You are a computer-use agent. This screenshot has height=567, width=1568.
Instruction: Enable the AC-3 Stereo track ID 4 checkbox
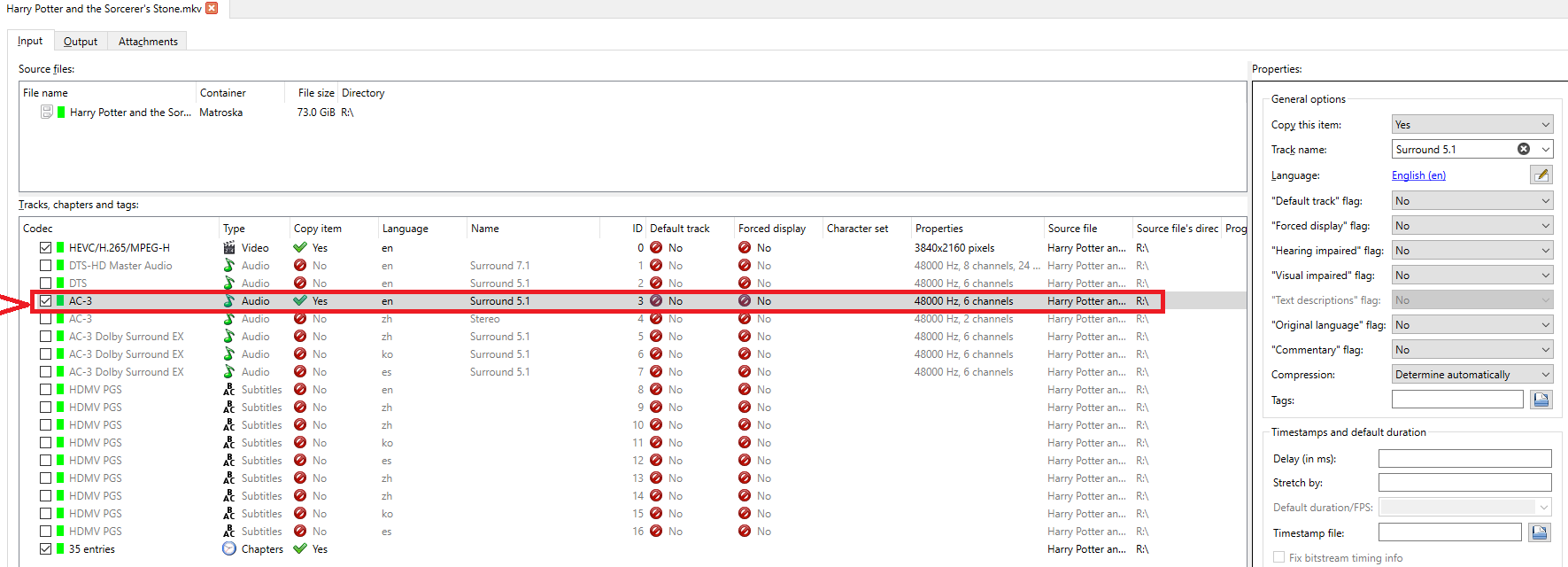point(45,319)
